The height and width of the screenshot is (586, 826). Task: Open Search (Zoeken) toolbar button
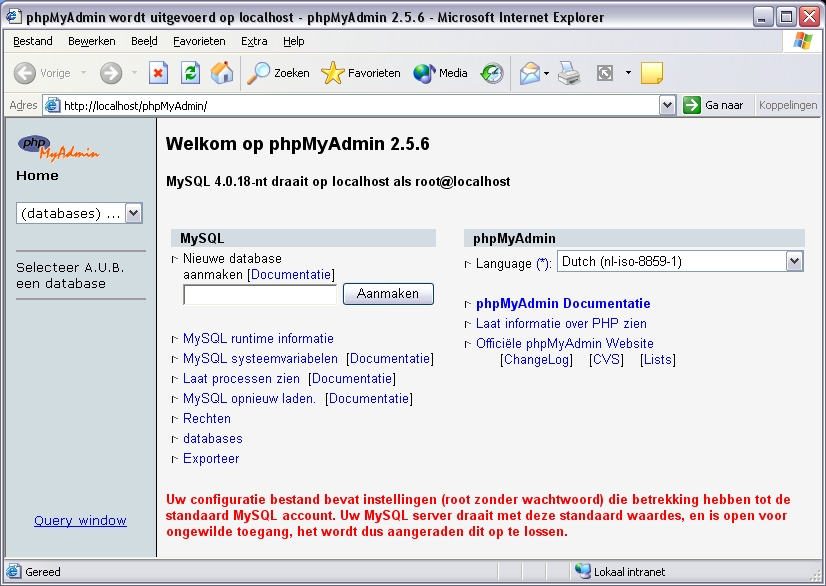279,73
